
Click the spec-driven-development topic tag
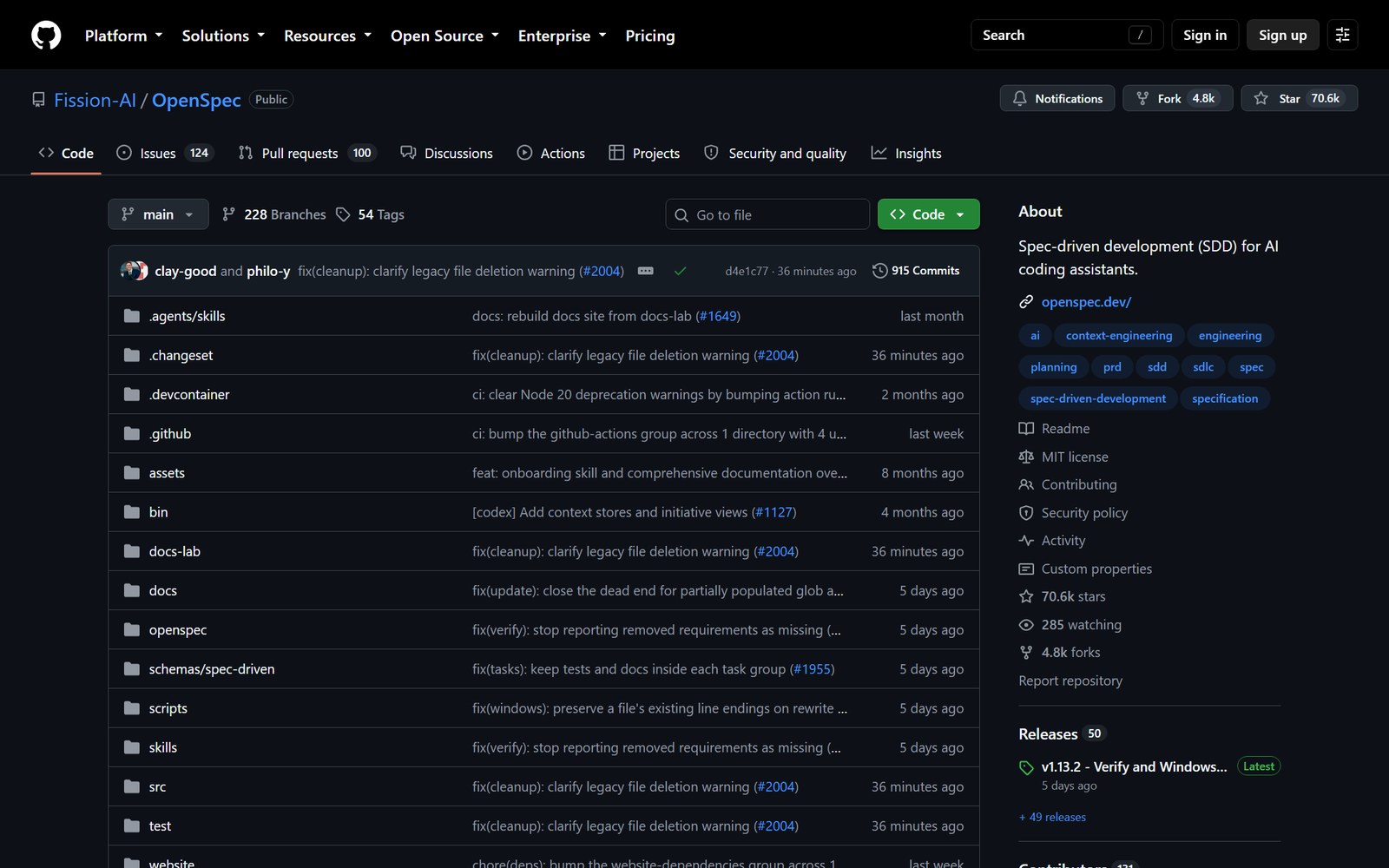pyautogui.click(x=1098, y=398)
